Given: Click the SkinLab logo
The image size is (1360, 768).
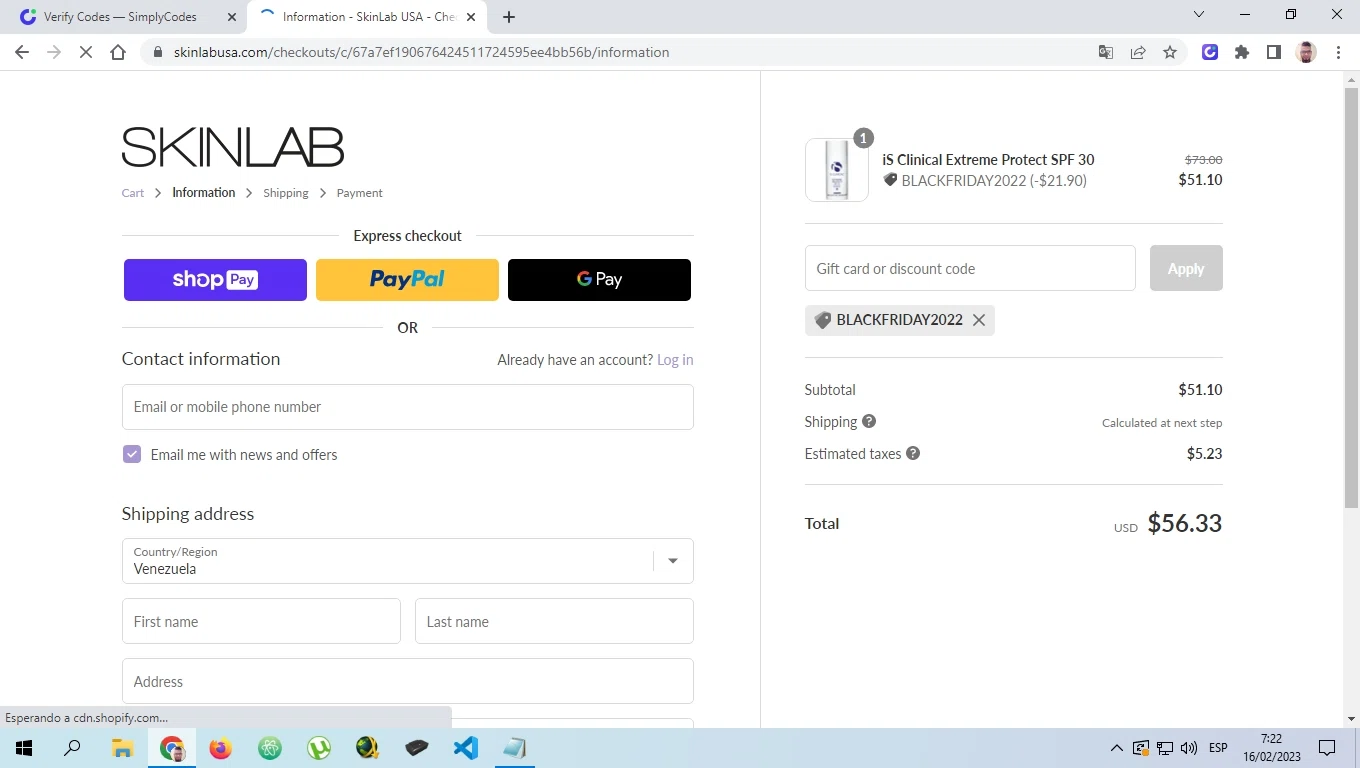Looking at the screenshot, I should (x=233, y=147).
